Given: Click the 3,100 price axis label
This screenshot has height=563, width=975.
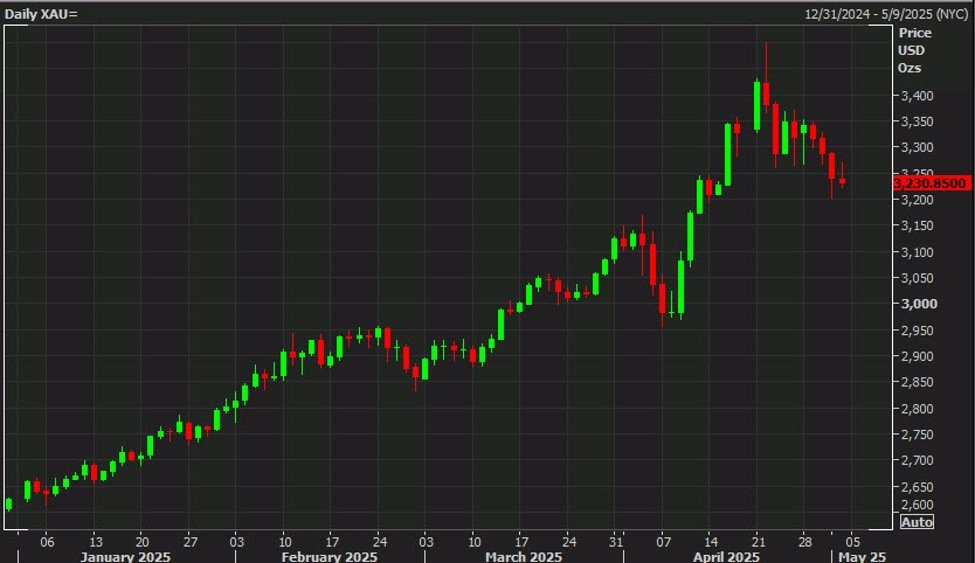Looking at the screenshot, I should coord(917,252).
